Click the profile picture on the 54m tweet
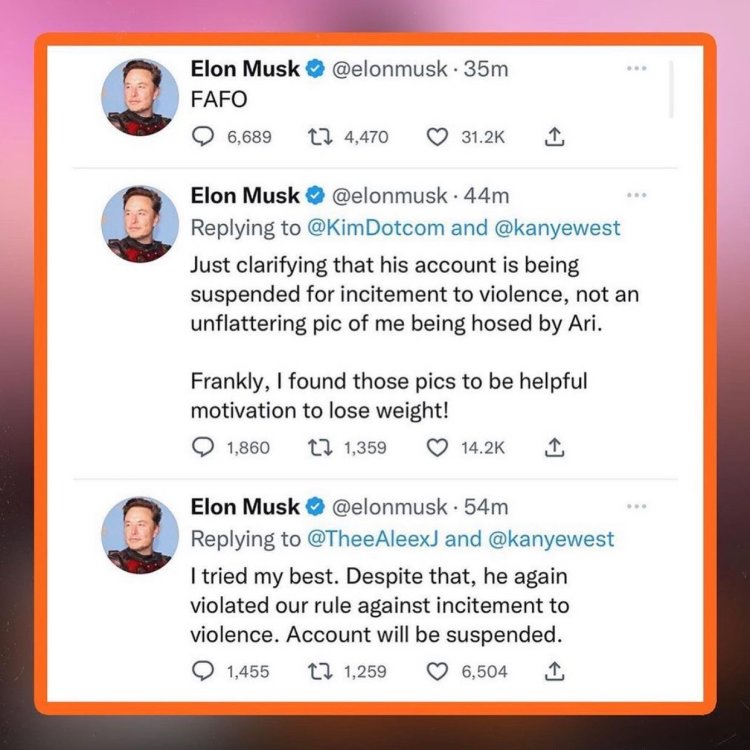Viewport: 750px width, 750px height. [x=141, y=534]
